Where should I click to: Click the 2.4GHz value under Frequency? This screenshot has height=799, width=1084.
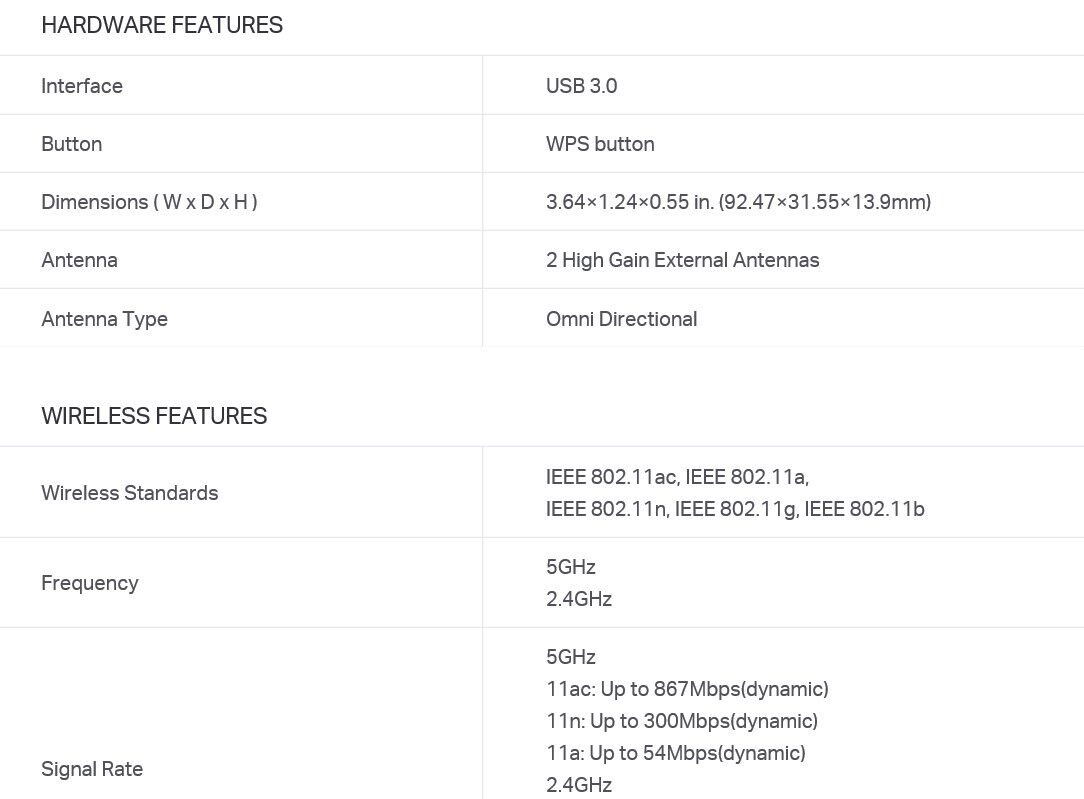(579, 599)
